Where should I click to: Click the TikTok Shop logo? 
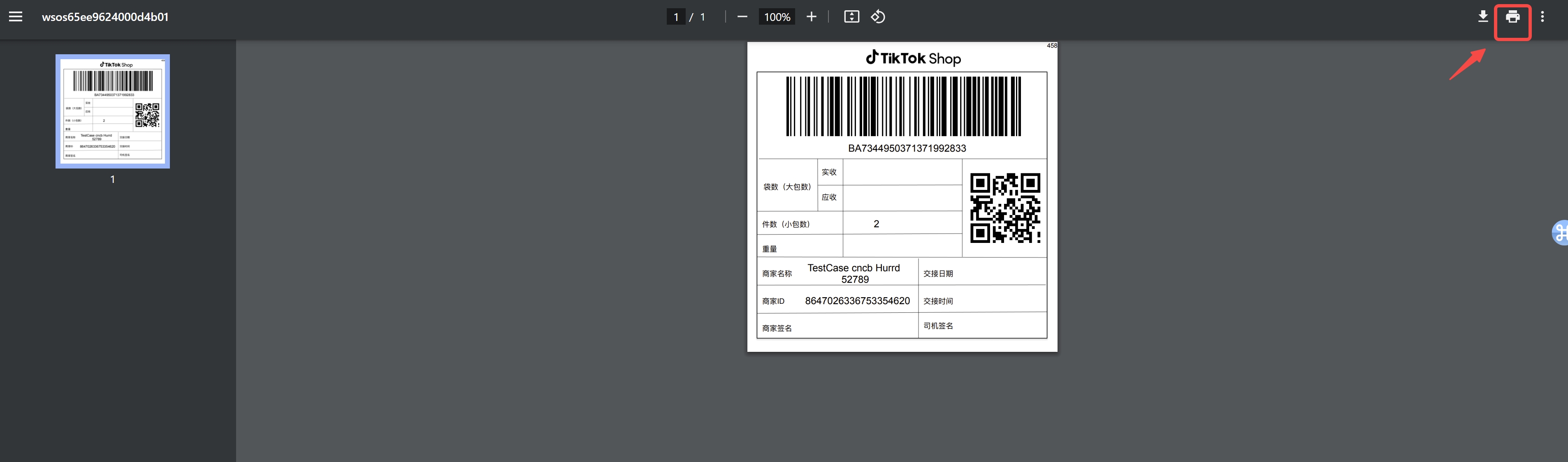point(913,58)
